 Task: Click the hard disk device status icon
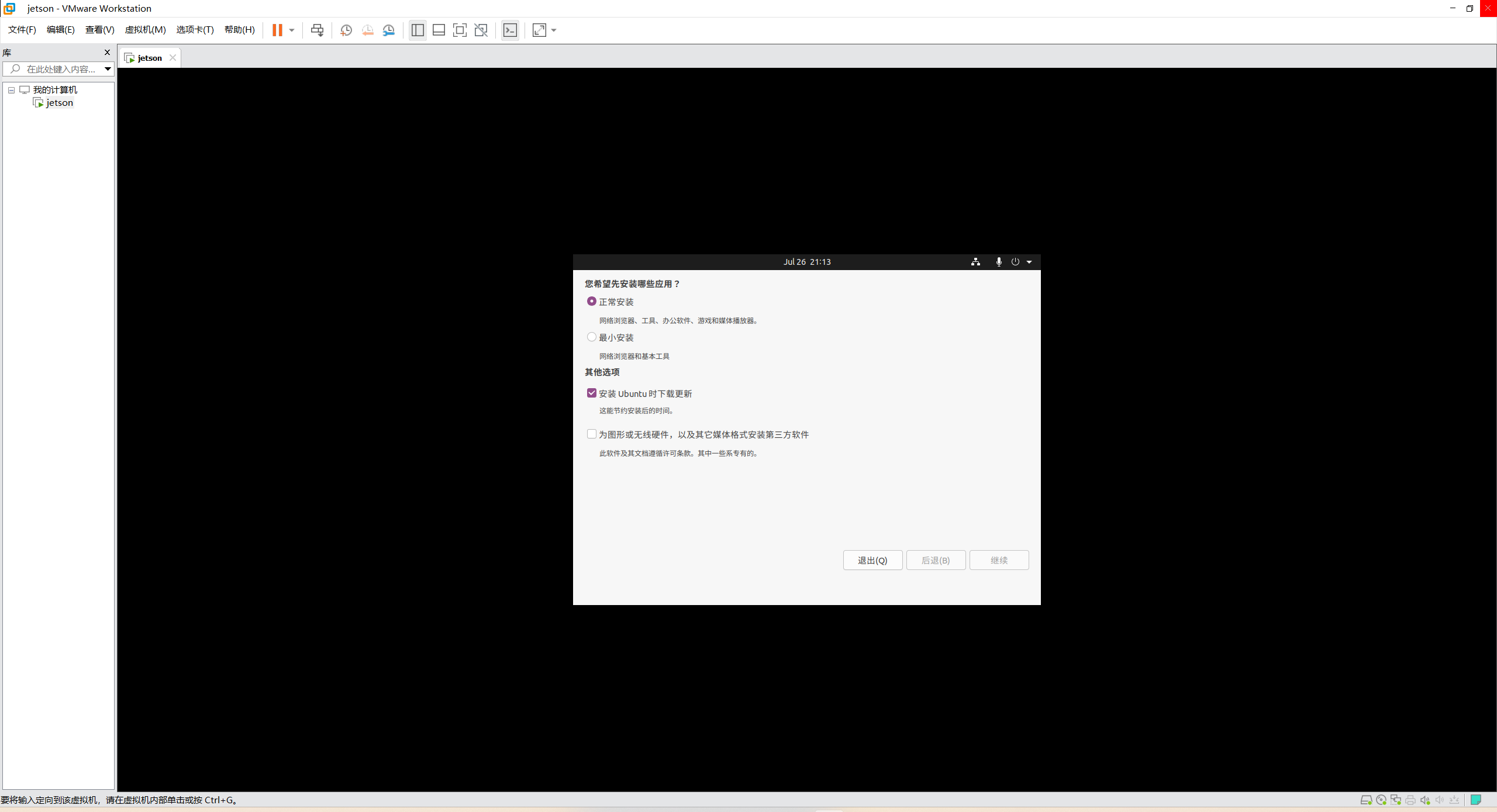point(1366,800)
